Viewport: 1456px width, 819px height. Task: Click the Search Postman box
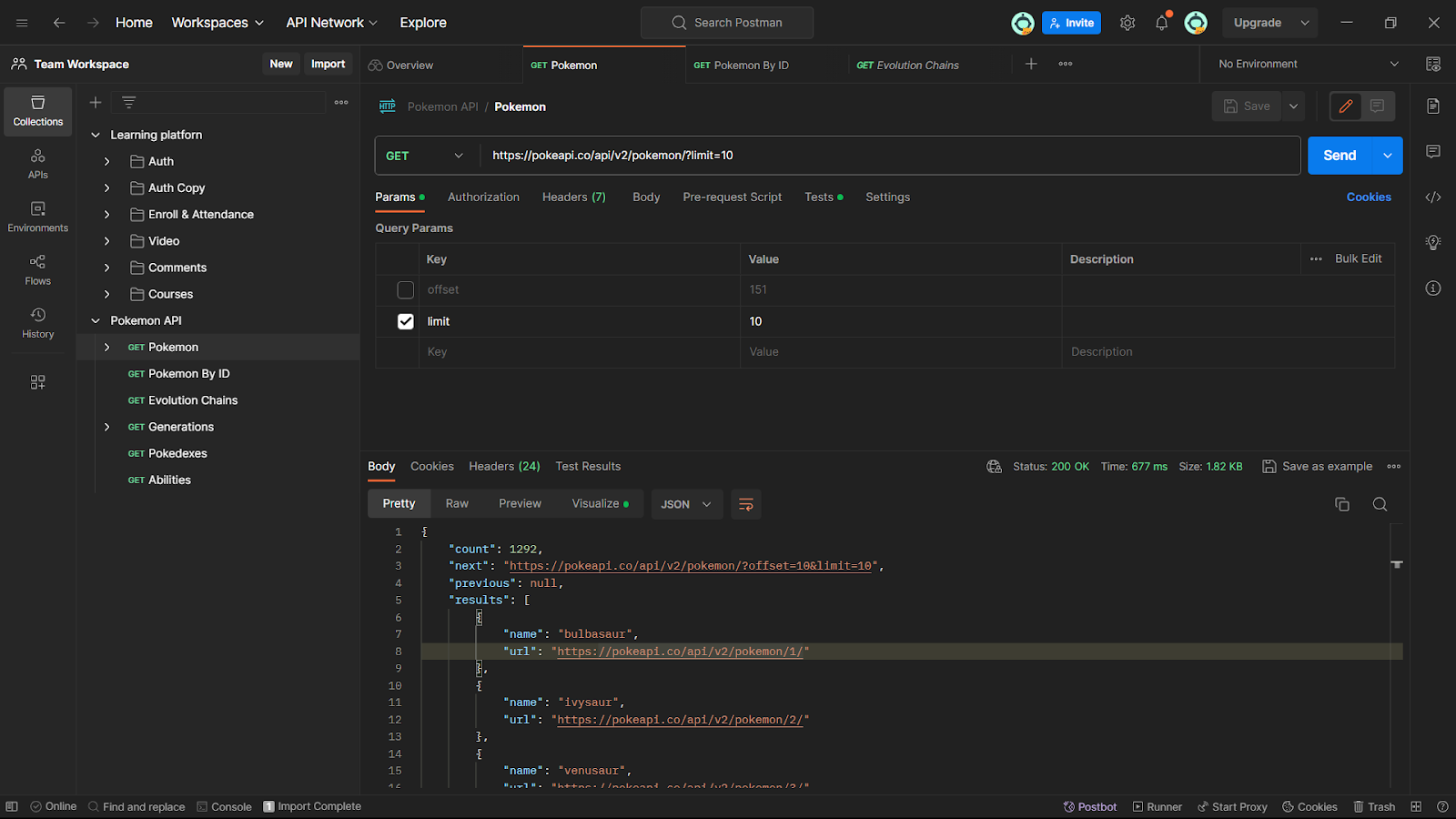coord(727,23)
